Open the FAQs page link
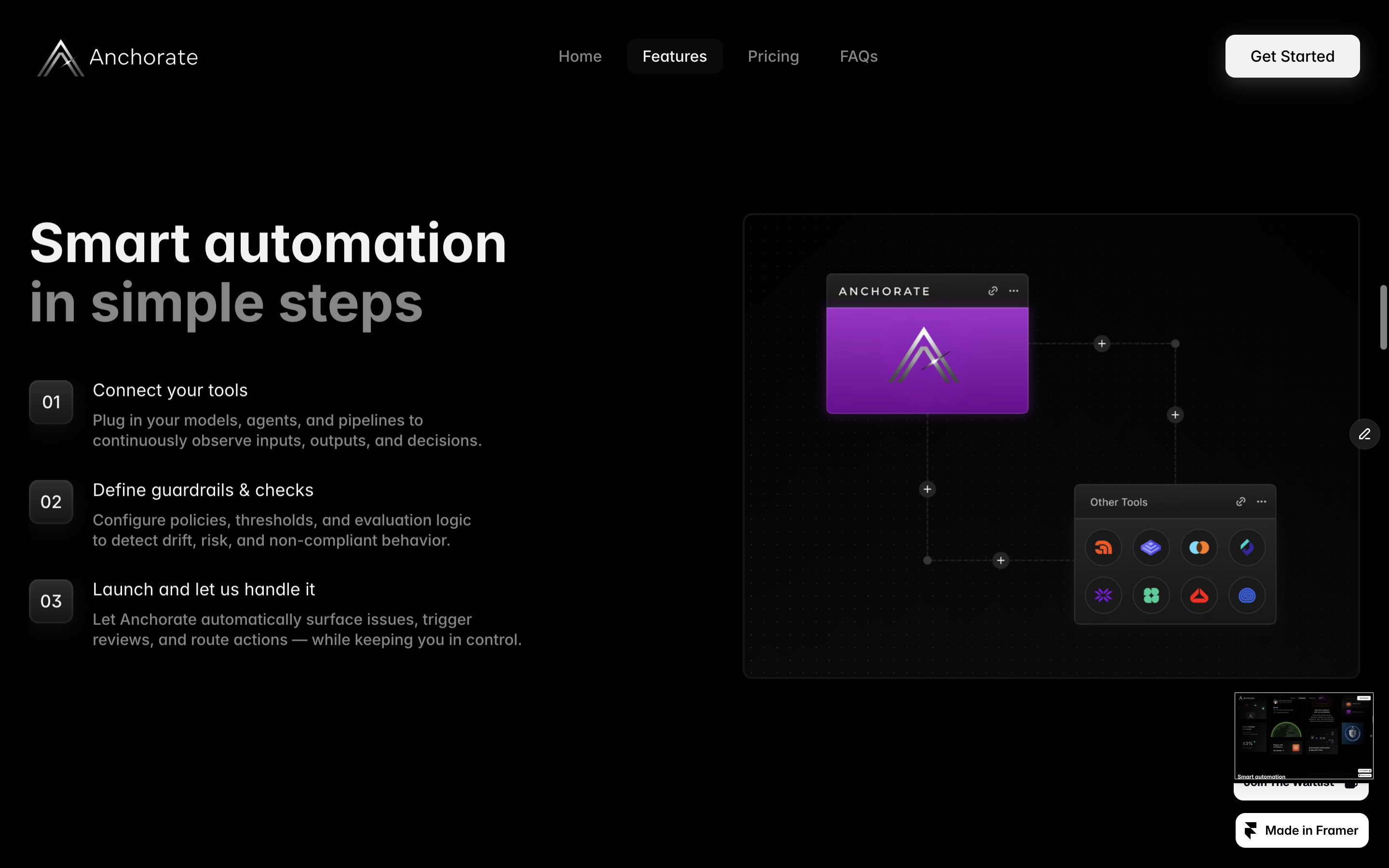1389x868 pixels. [x=858, y=55]
